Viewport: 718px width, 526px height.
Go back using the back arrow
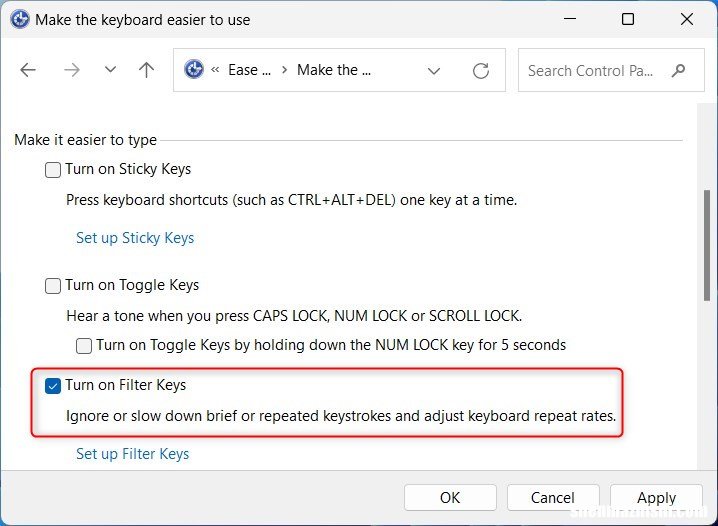28,70
